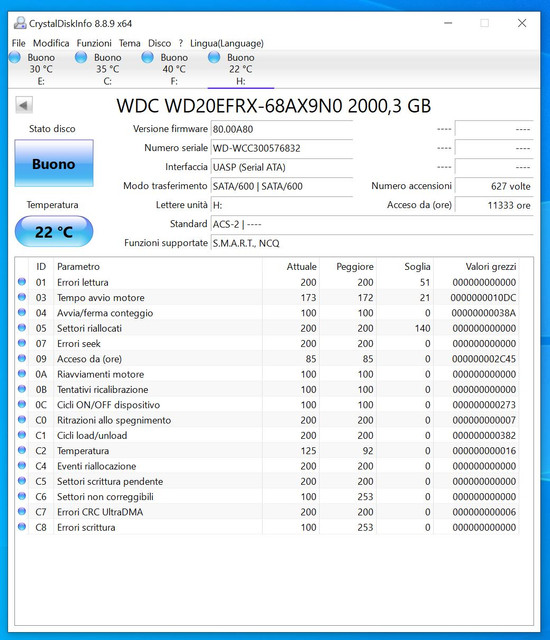Click status dot for row ID C2

pos(22,450)
